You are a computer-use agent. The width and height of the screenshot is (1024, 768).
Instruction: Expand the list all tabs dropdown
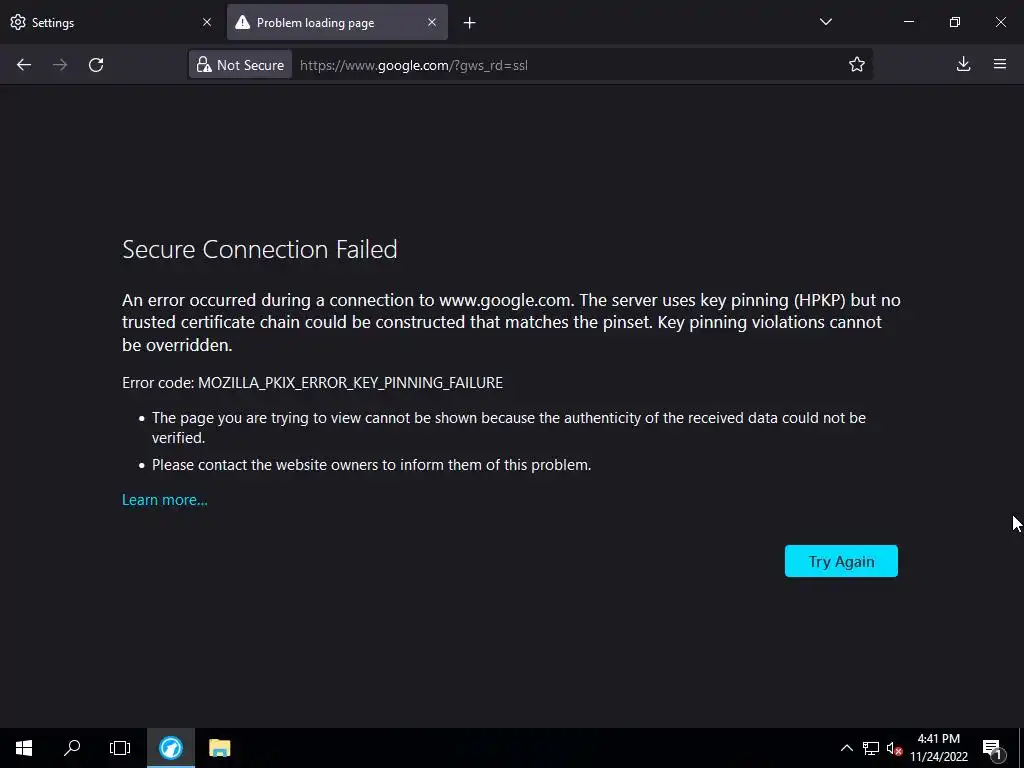point(826,22)
